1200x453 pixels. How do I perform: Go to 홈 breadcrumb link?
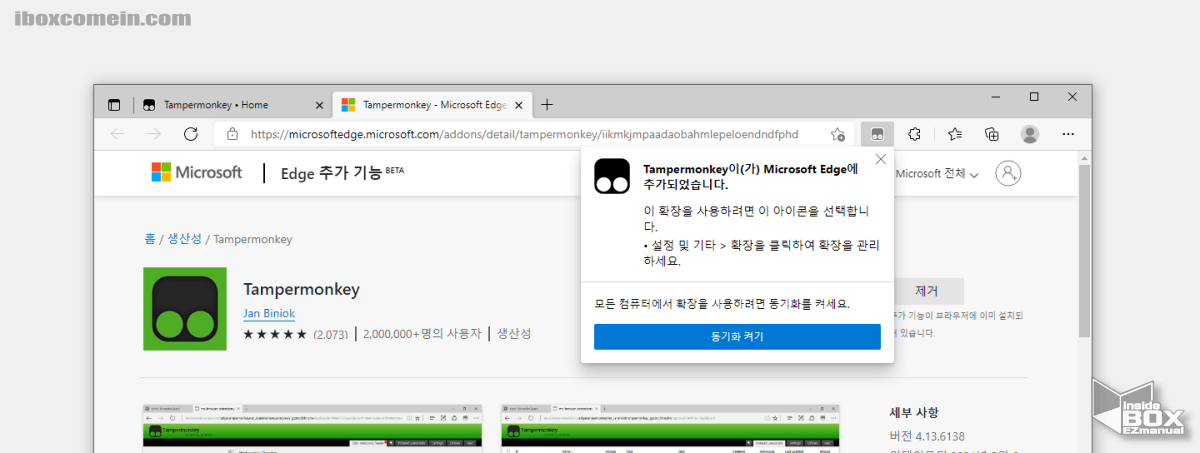tap(149, 239)
